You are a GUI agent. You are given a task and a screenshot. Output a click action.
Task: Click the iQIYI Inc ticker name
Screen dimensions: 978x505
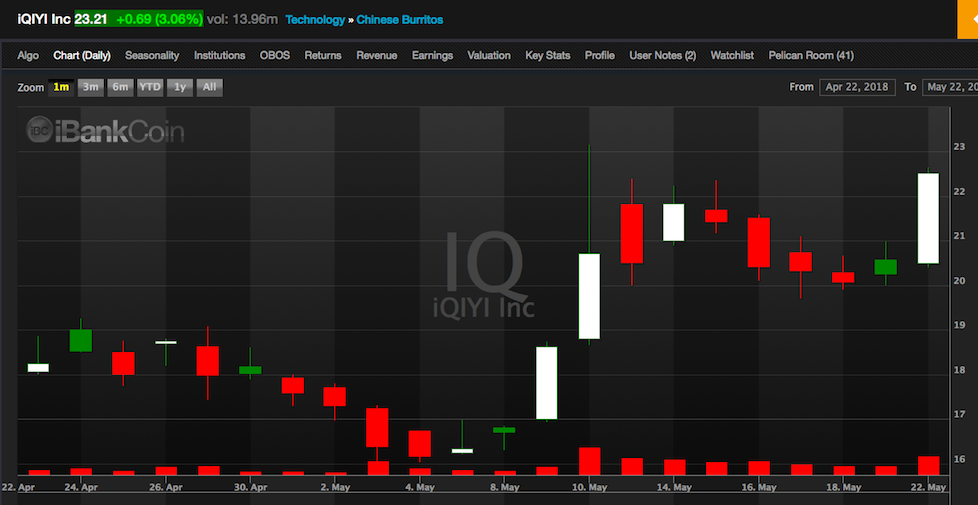tap(44, 19)
